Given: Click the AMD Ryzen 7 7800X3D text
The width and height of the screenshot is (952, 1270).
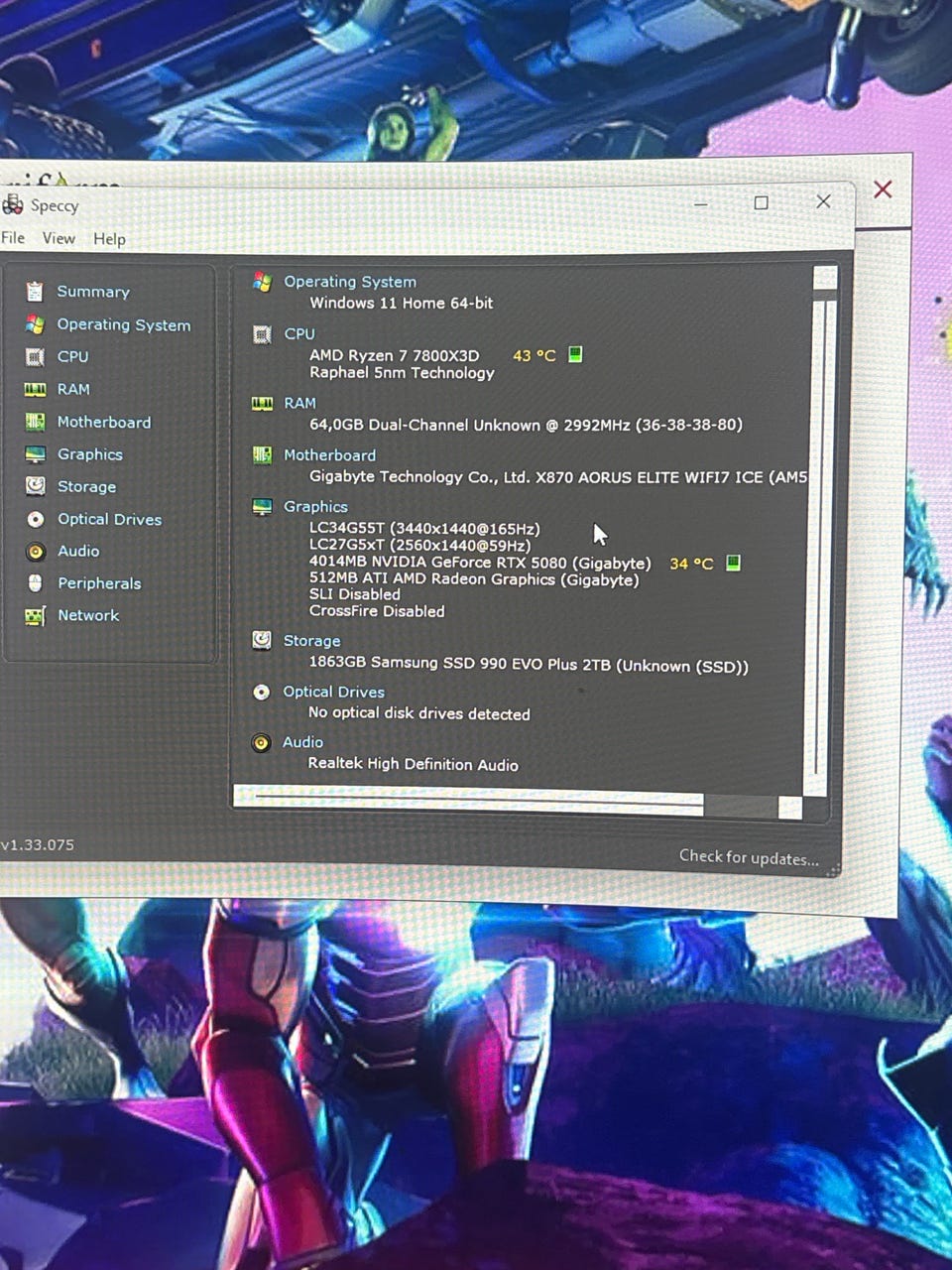Looking at the screenshot, I should 394,355.
